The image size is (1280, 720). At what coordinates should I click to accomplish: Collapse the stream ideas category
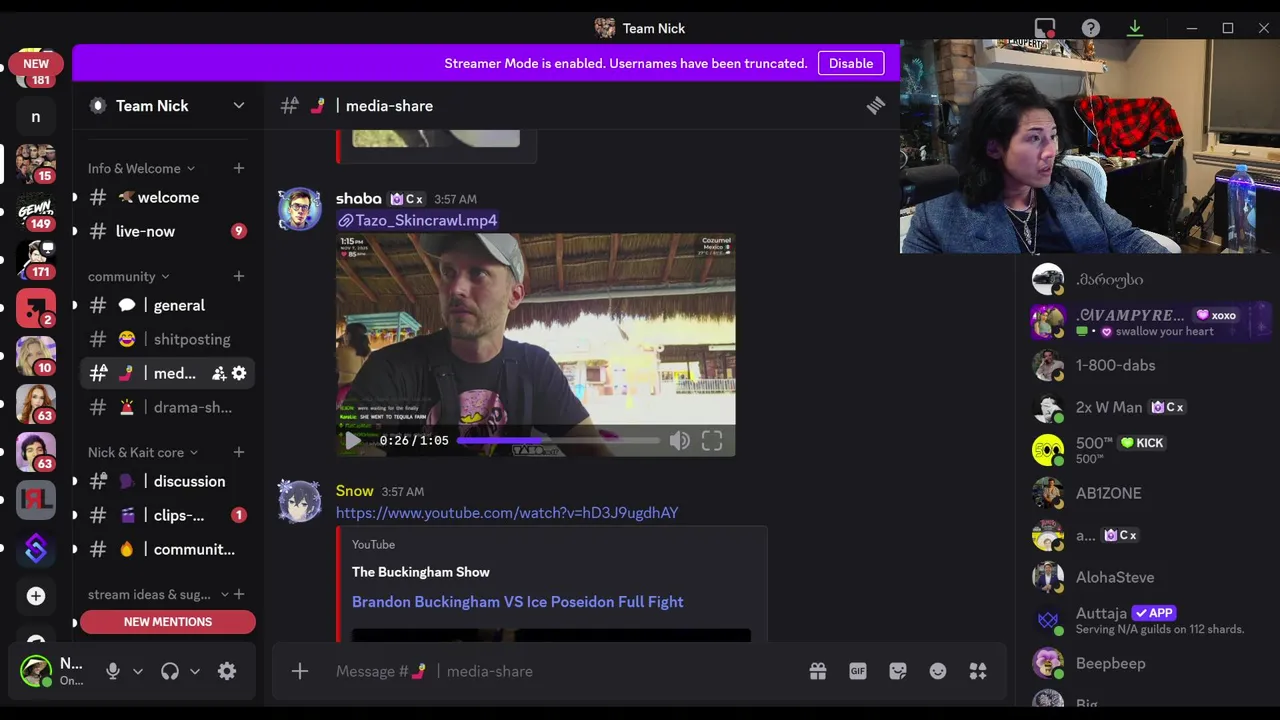[158, 594]
